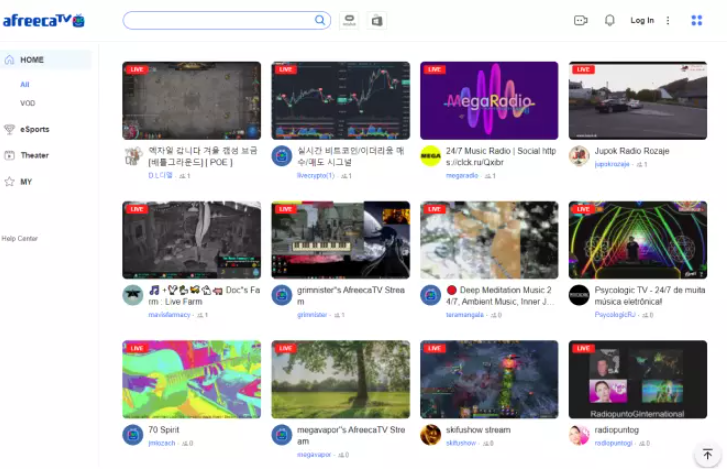Click the office-style icon beside search

(x=377, y=20)
